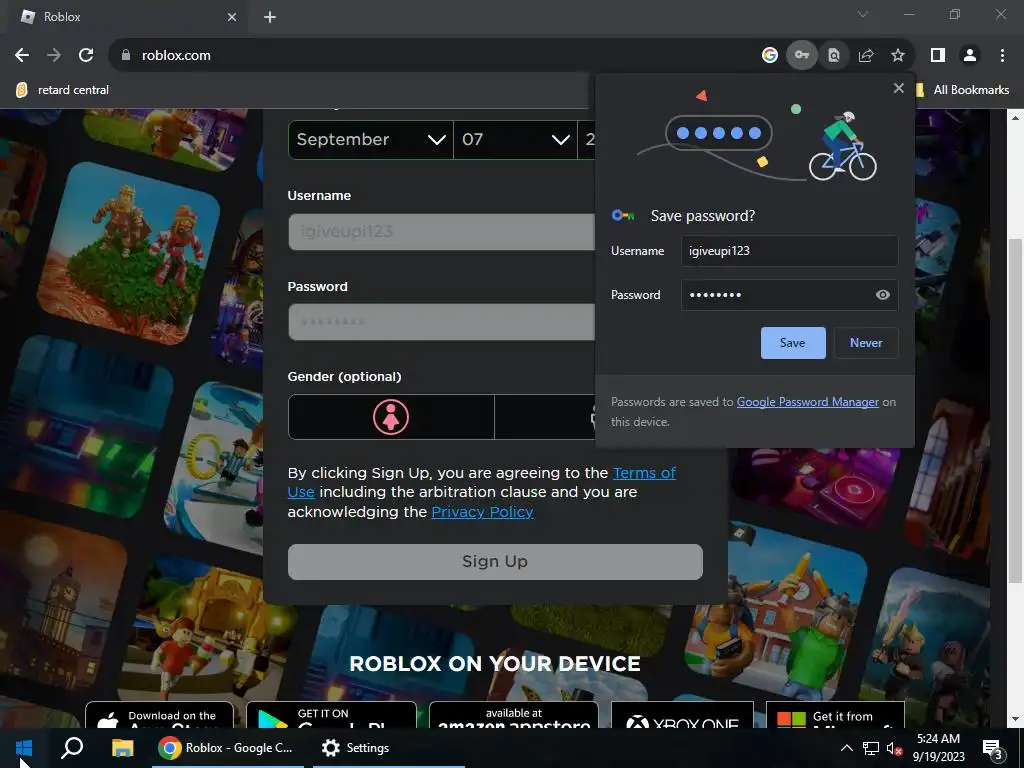Screen dimensions: 1024x768
Task: Click the Get it on Google Play badge
Action: (331, 715)
